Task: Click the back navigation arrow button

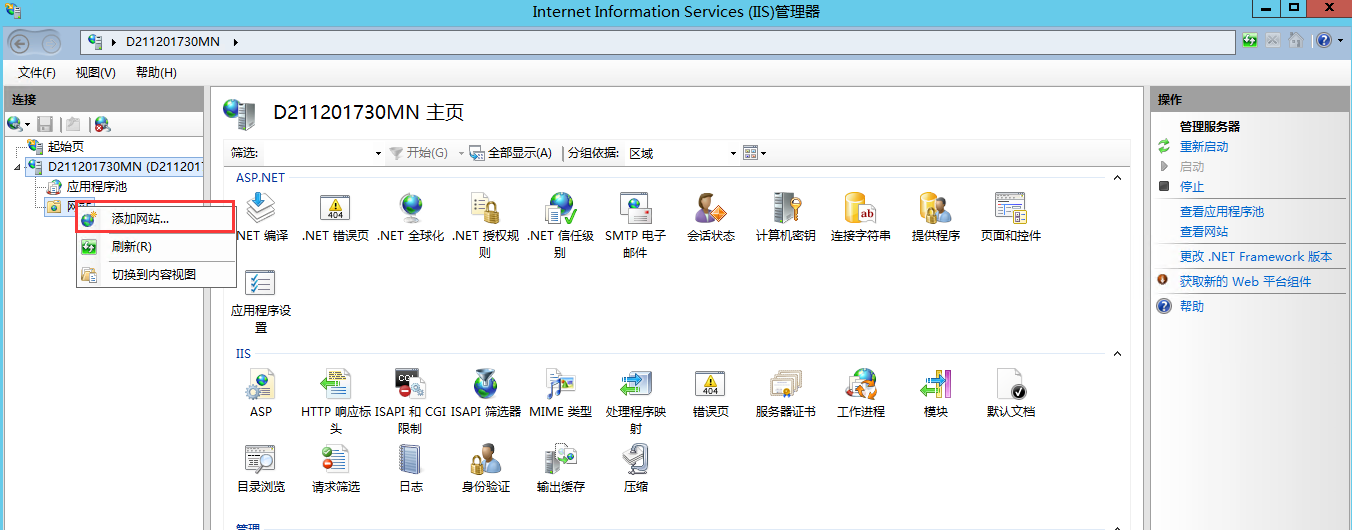Action: tap(22, 42)
